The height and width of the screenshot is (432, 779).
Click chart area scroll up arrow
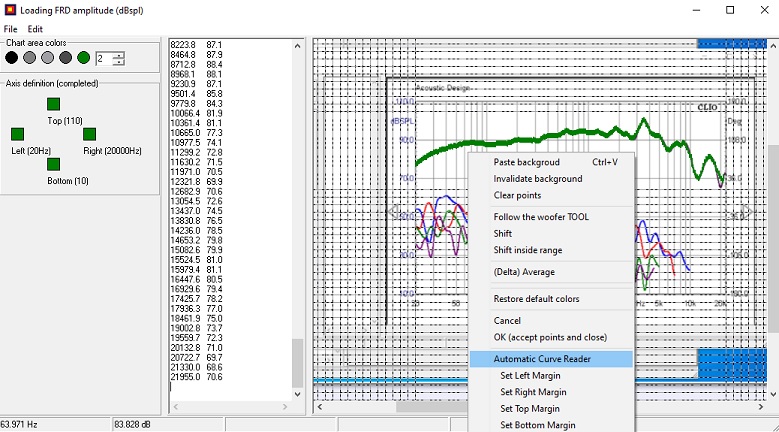[x=773, y=46]
